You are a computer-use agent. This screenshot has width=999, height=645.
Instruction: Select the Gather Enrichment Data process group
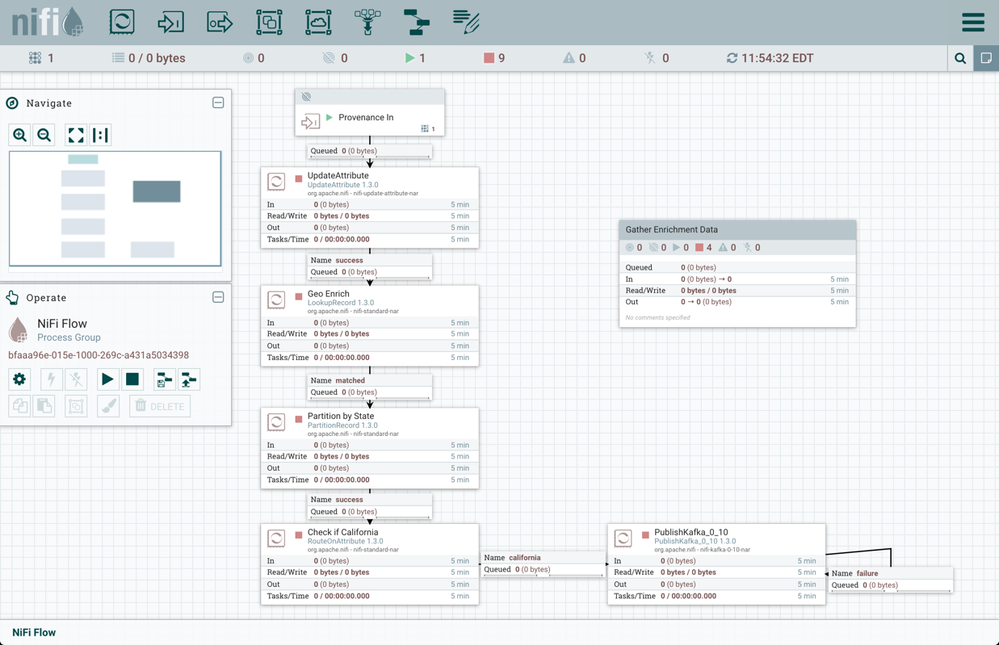tap(737, 230)
